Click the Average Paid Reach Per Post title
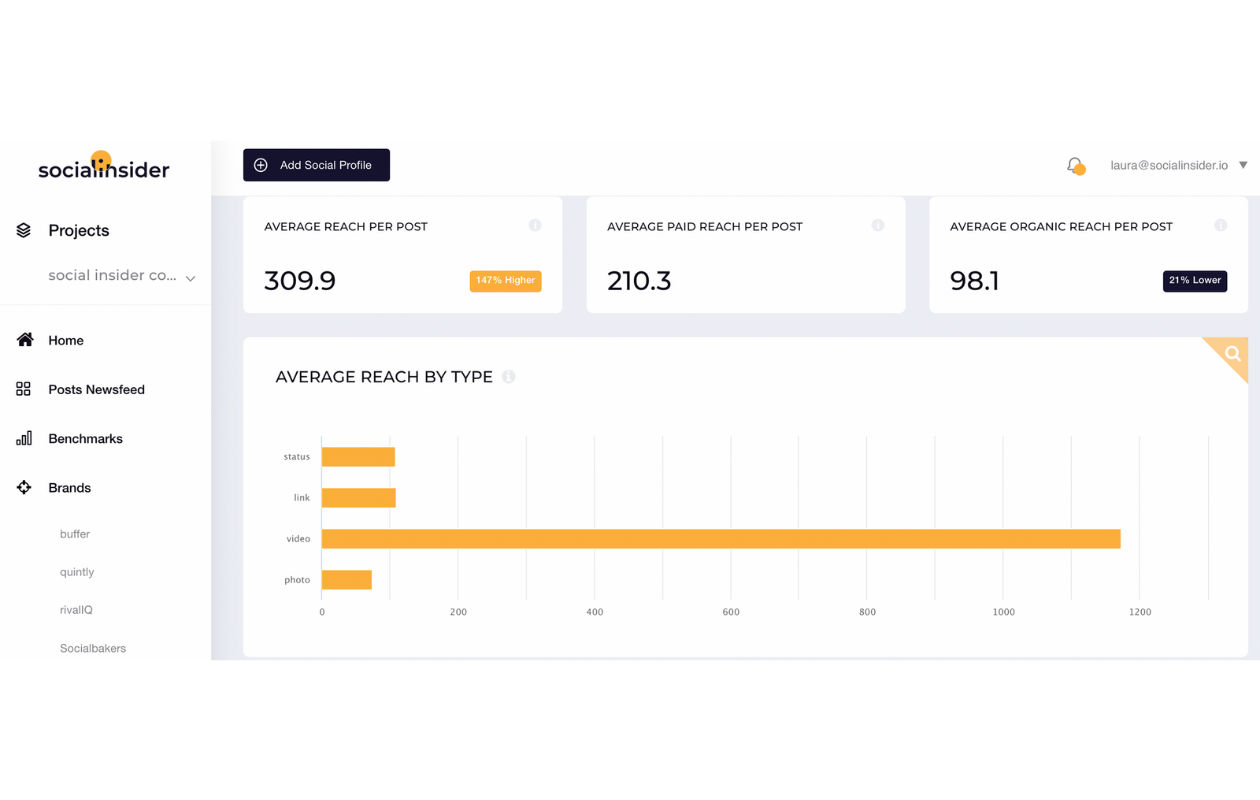Viewport: 1260px width, 800px height. point(705,227)
